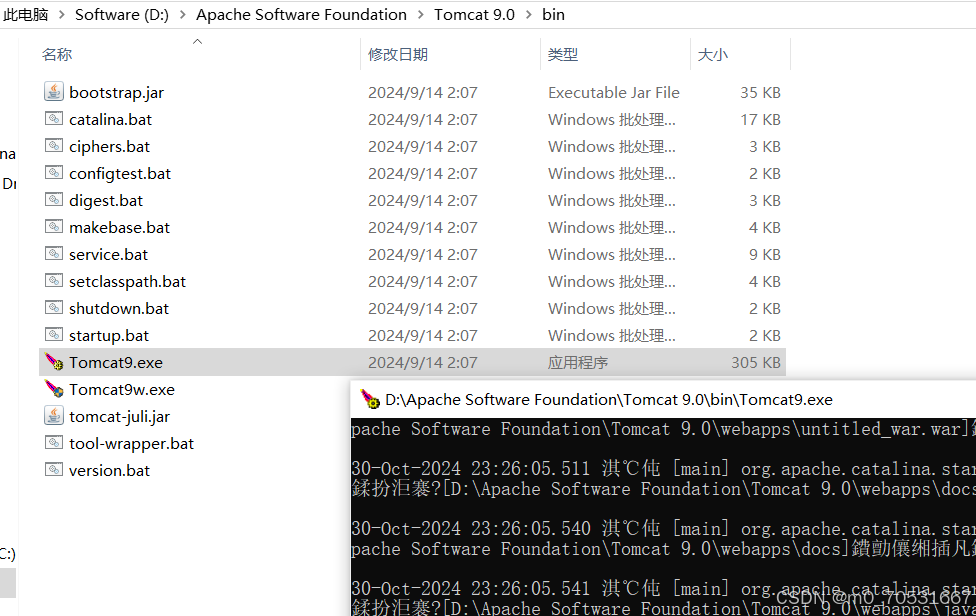The width and height of the screenshot is (976, 616).
Task: Sort files by the 类型 column header
Action: pos(563,55)
